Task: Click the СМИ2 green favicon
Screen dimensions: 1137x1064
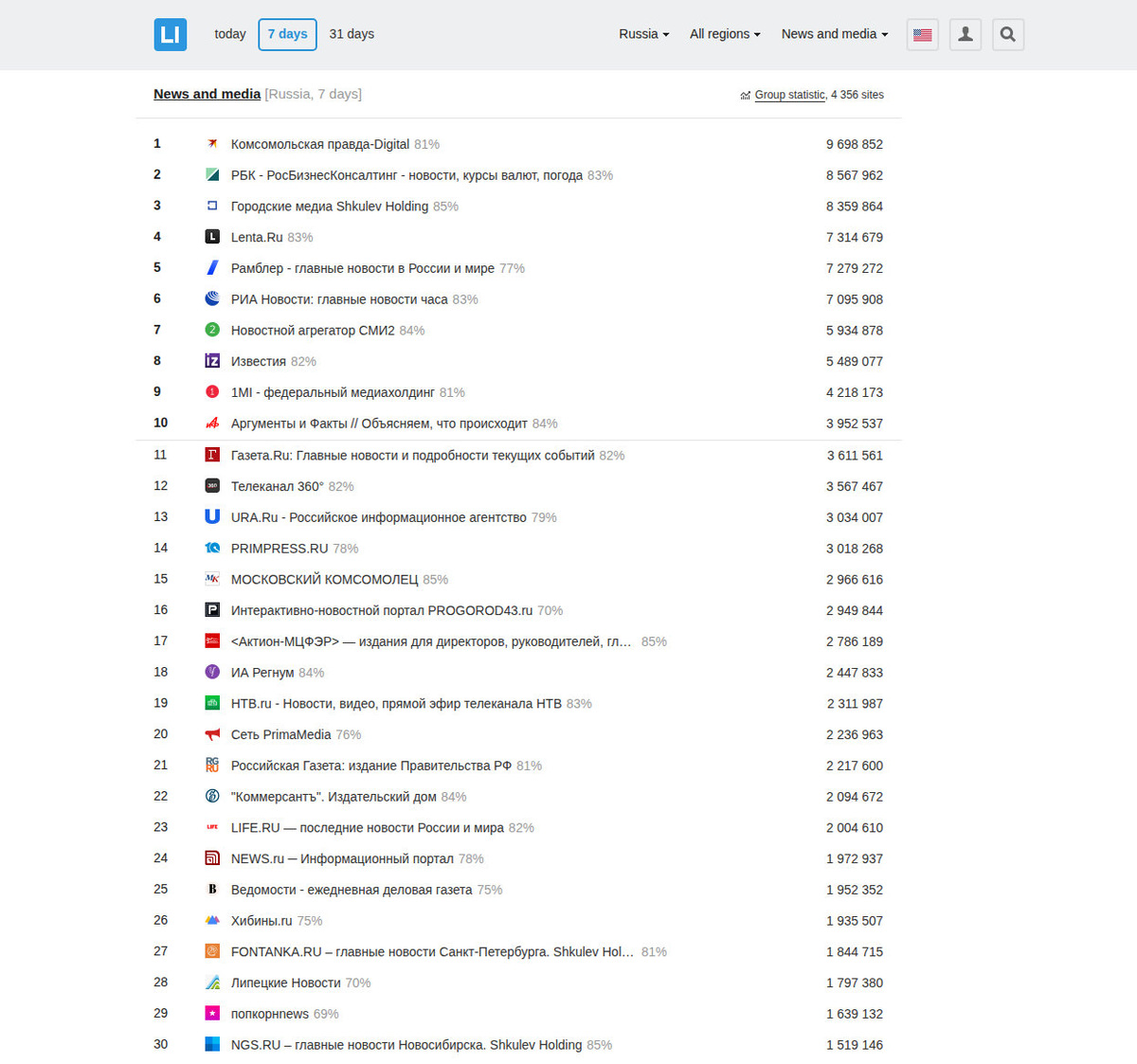Action: [x=212, y=330]
